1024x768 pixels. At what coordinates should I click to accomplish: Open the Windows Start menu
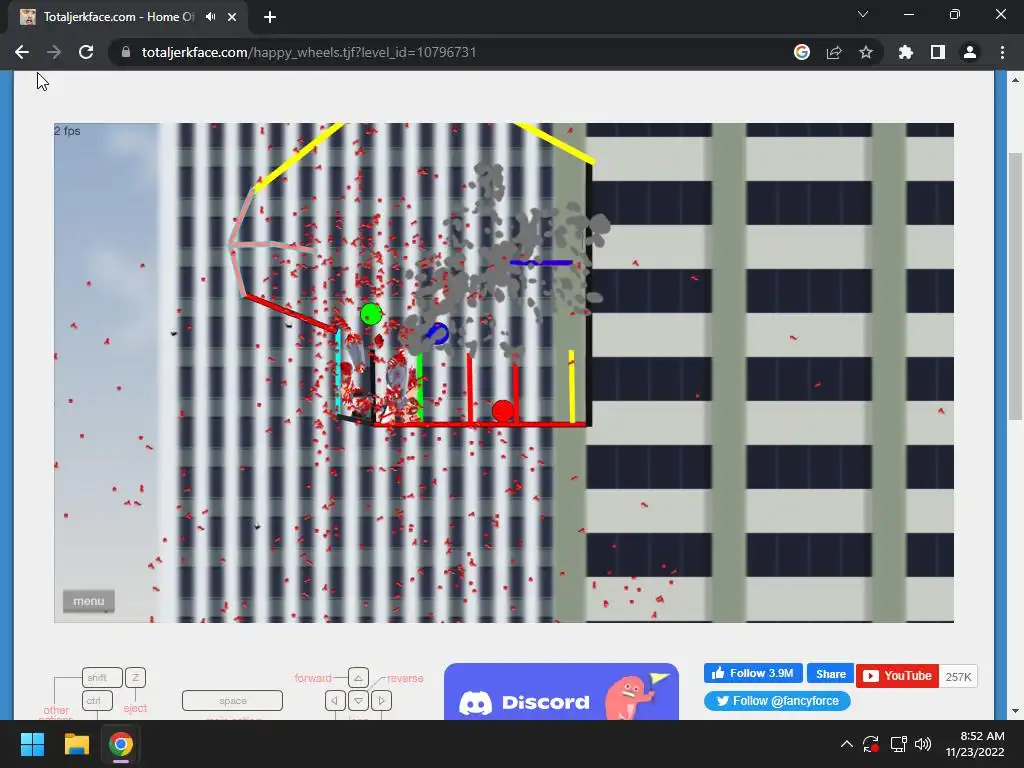pyautogui.click(x=32, y=744)
